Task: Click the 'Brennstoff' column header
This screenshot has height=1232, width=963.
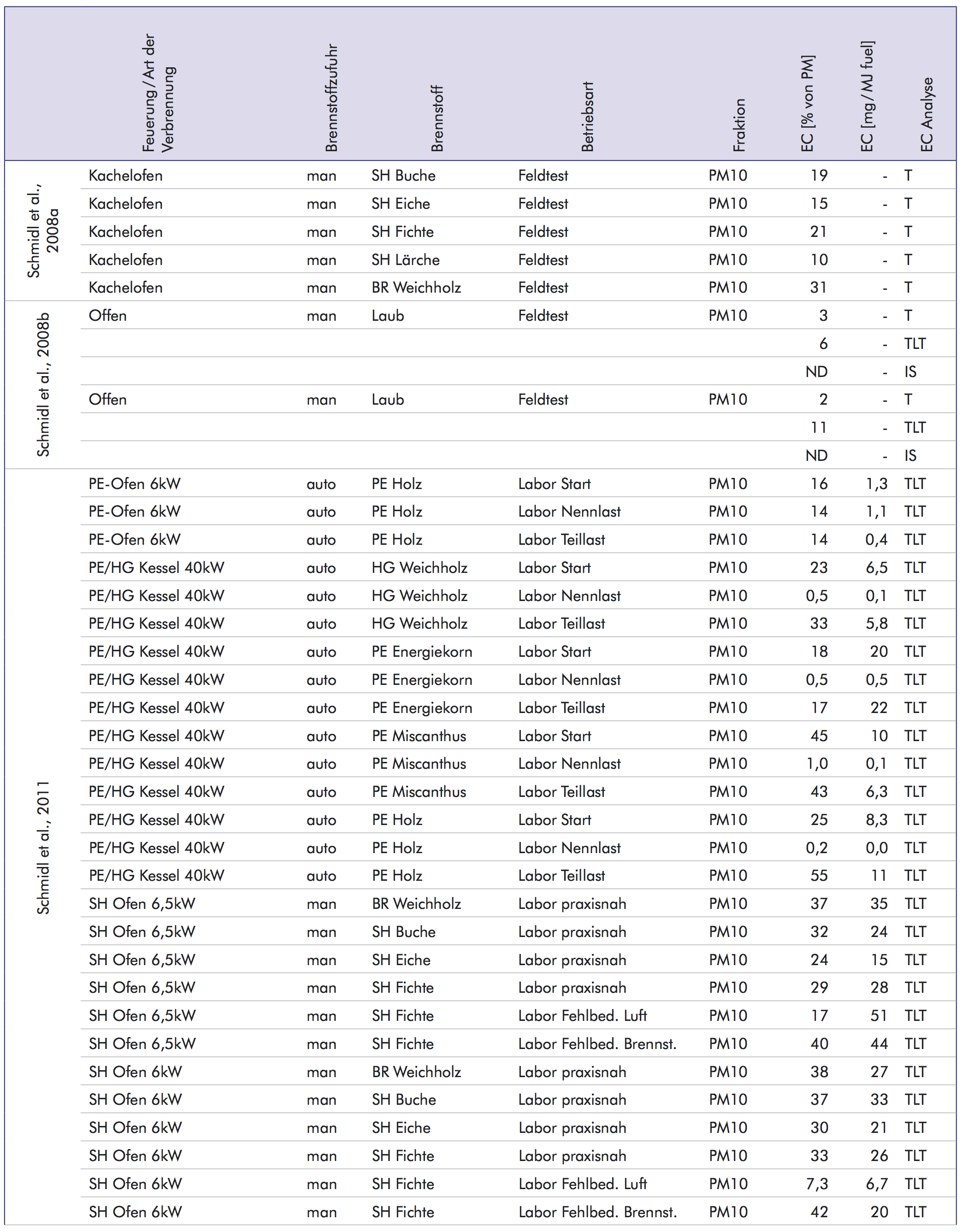Action: [437, 119]
